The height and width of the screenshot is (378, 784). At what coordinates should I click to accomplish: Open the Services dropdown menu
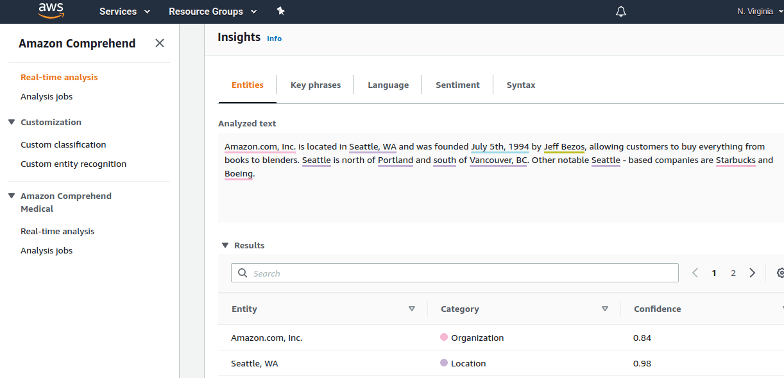click(x=124, y=11)
